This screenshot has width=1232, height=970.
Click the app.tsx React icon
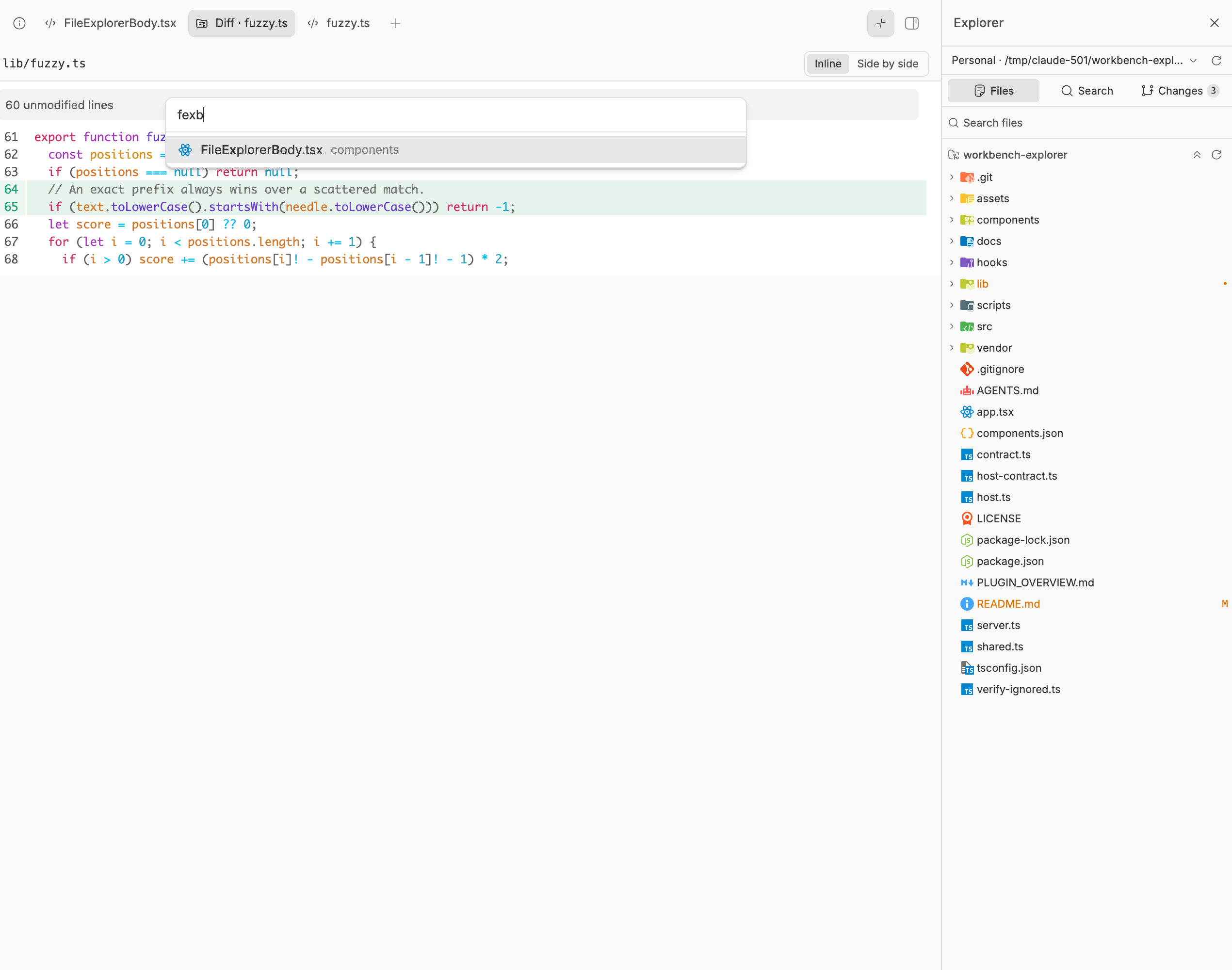click(x=967, y=412)
